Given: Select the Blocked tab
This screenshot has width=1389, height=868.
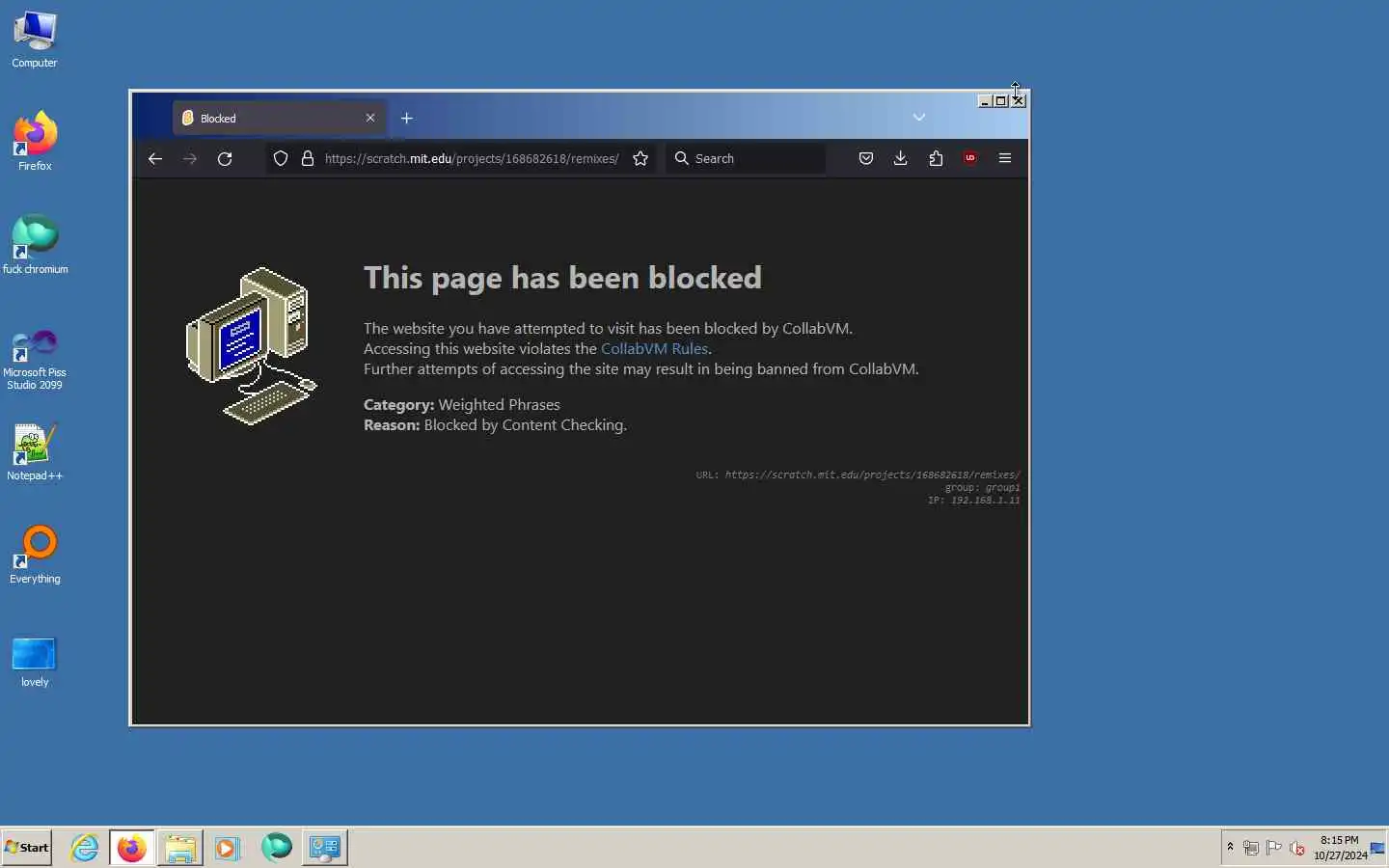Looking at the screenshot, I should (280, 119).
